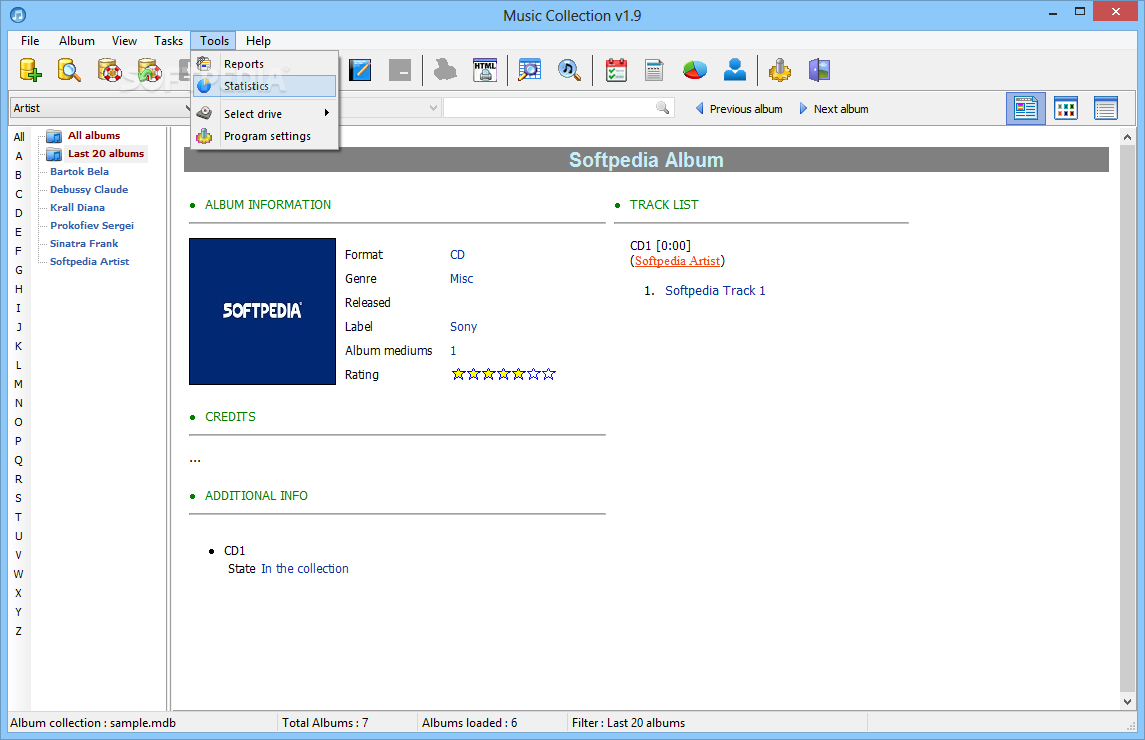
Task: Open the File menu
Action: click(30, 41)
